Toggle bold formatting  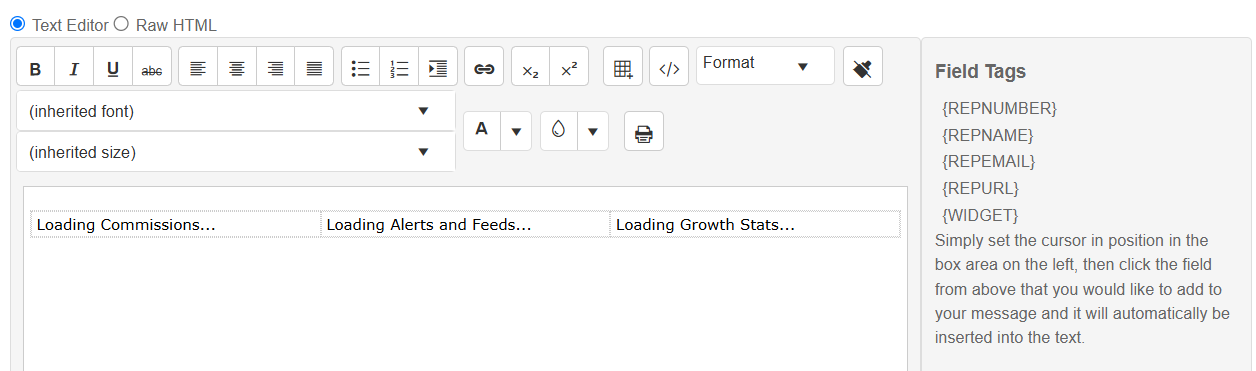click(x=35, y=69)
